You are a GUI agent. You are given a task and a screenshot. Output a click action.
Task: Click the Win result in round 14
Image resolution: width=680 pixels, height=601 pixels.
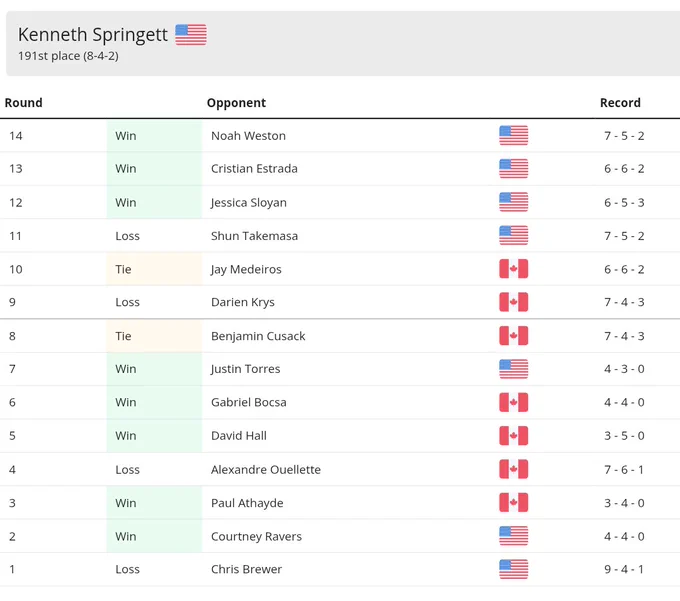pyautogui.click(x=126, y=136)
